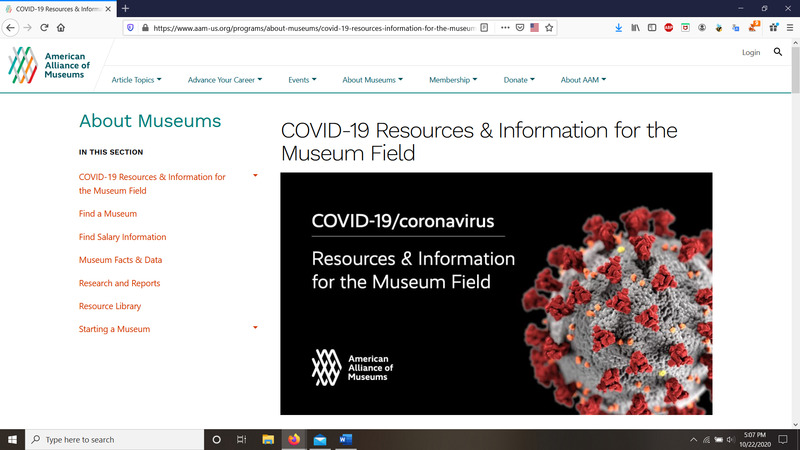Select the COVID-19 Resources browser tab

55,8
